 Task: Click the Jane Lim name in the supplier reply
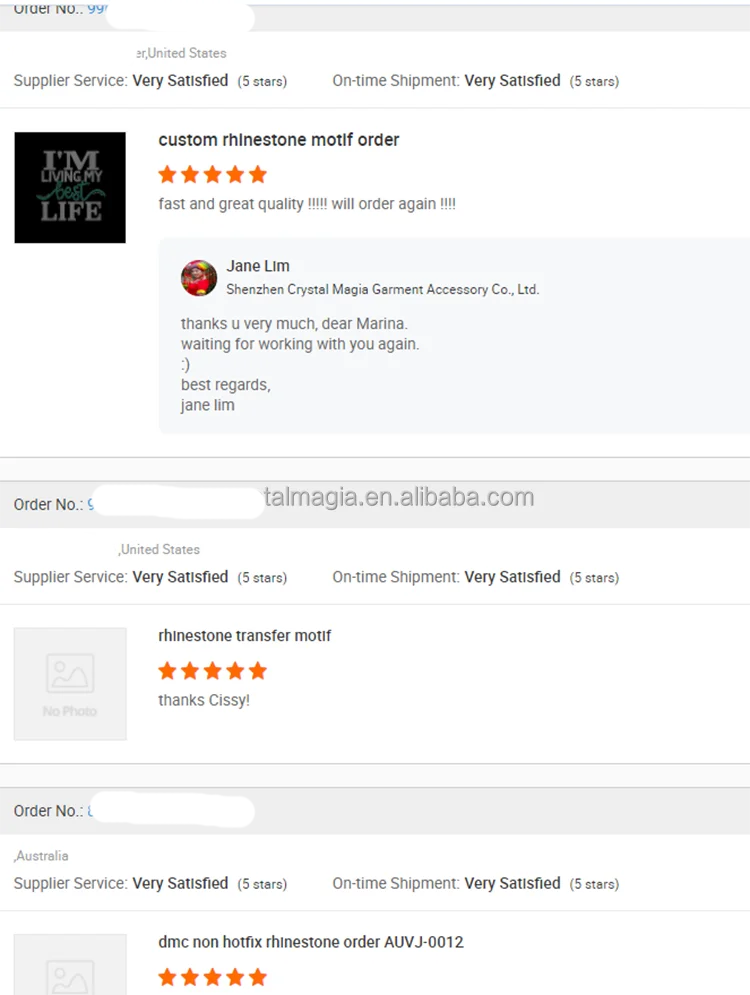click(x=258, y=266)
